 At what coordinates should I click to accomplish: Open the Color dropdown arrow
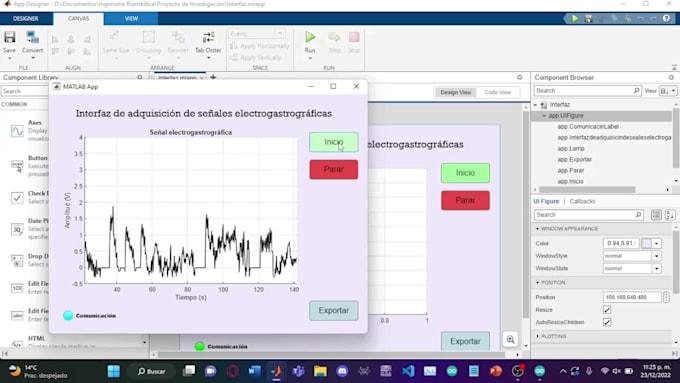pos(657,243)
